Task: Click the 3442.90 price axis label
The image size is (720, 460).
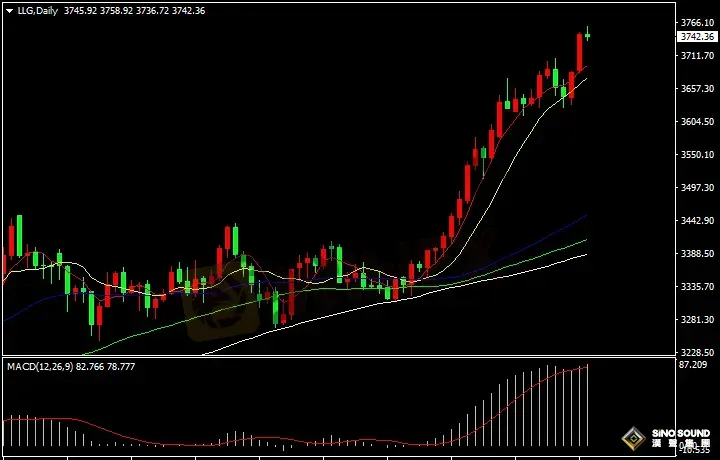Action: point(698,221)
